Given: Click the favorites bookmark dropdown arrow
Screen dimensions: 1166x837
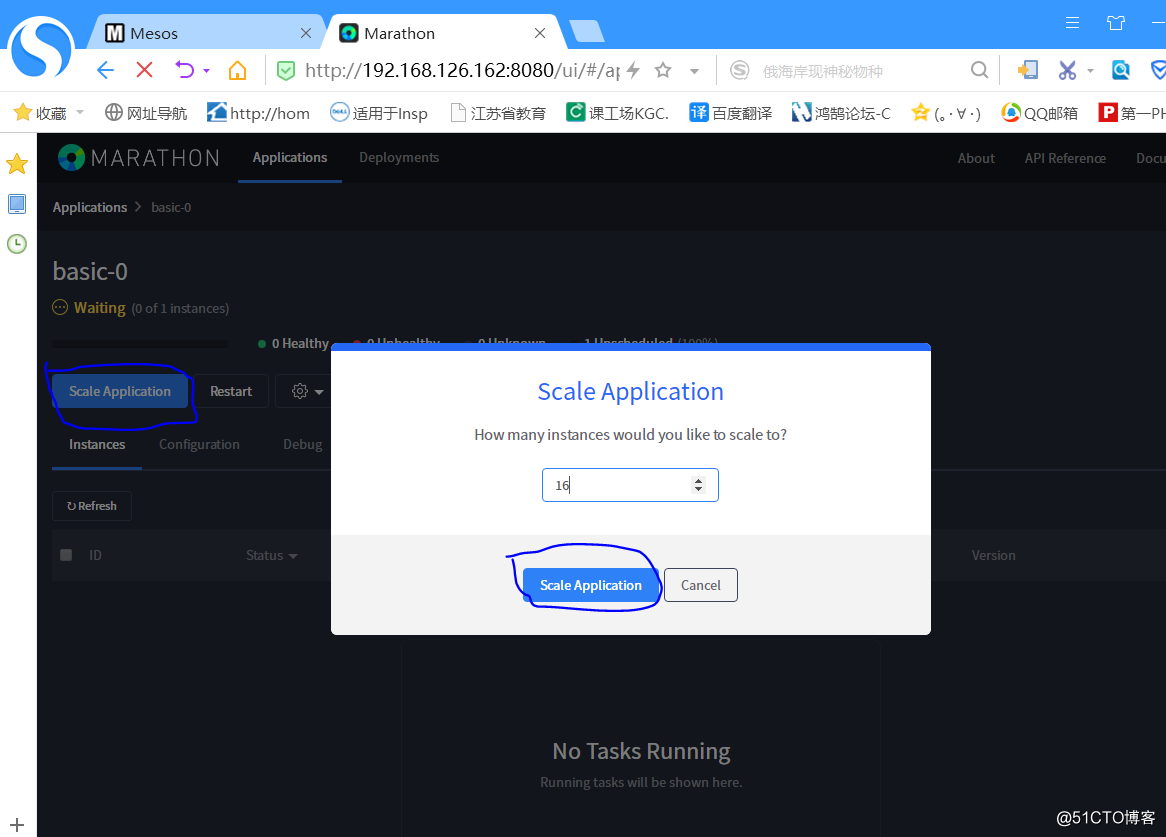Looking at the screenshot, I should pyautogui.click(x=80, y=112).
